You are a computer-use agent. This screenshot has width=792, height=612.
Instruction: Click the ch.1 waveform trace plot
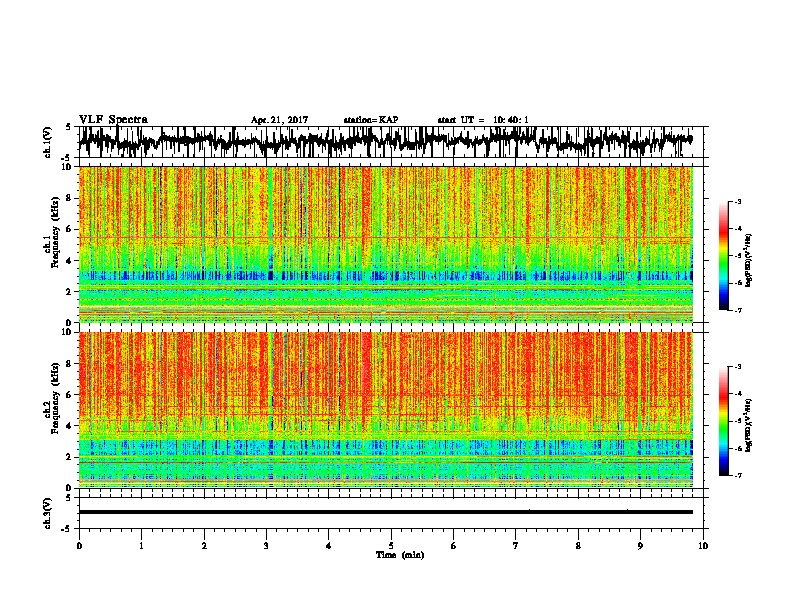tap(386, 142)
